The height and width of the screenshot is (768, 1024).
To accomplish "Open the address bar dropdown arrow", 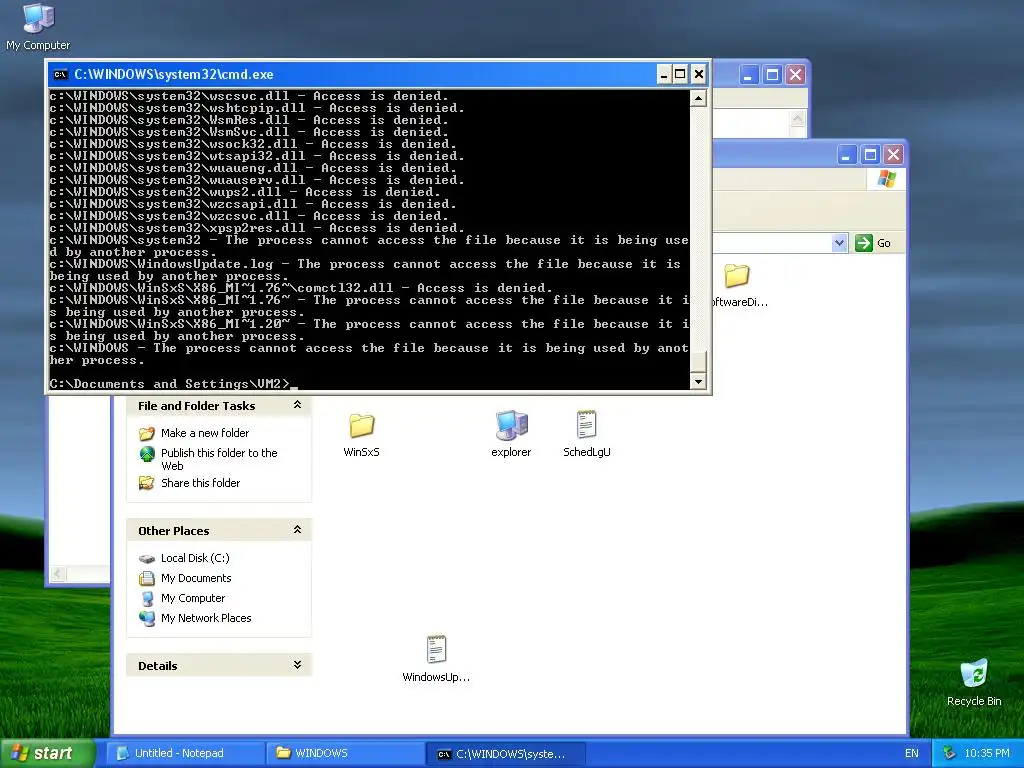I will coord(839,243).
